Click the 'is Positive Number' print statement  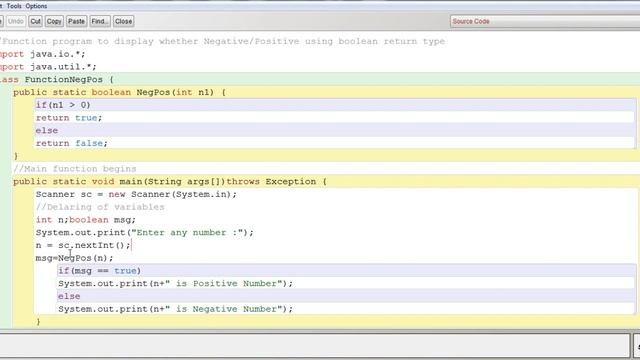pyautogui.click(x=176, y=283)
